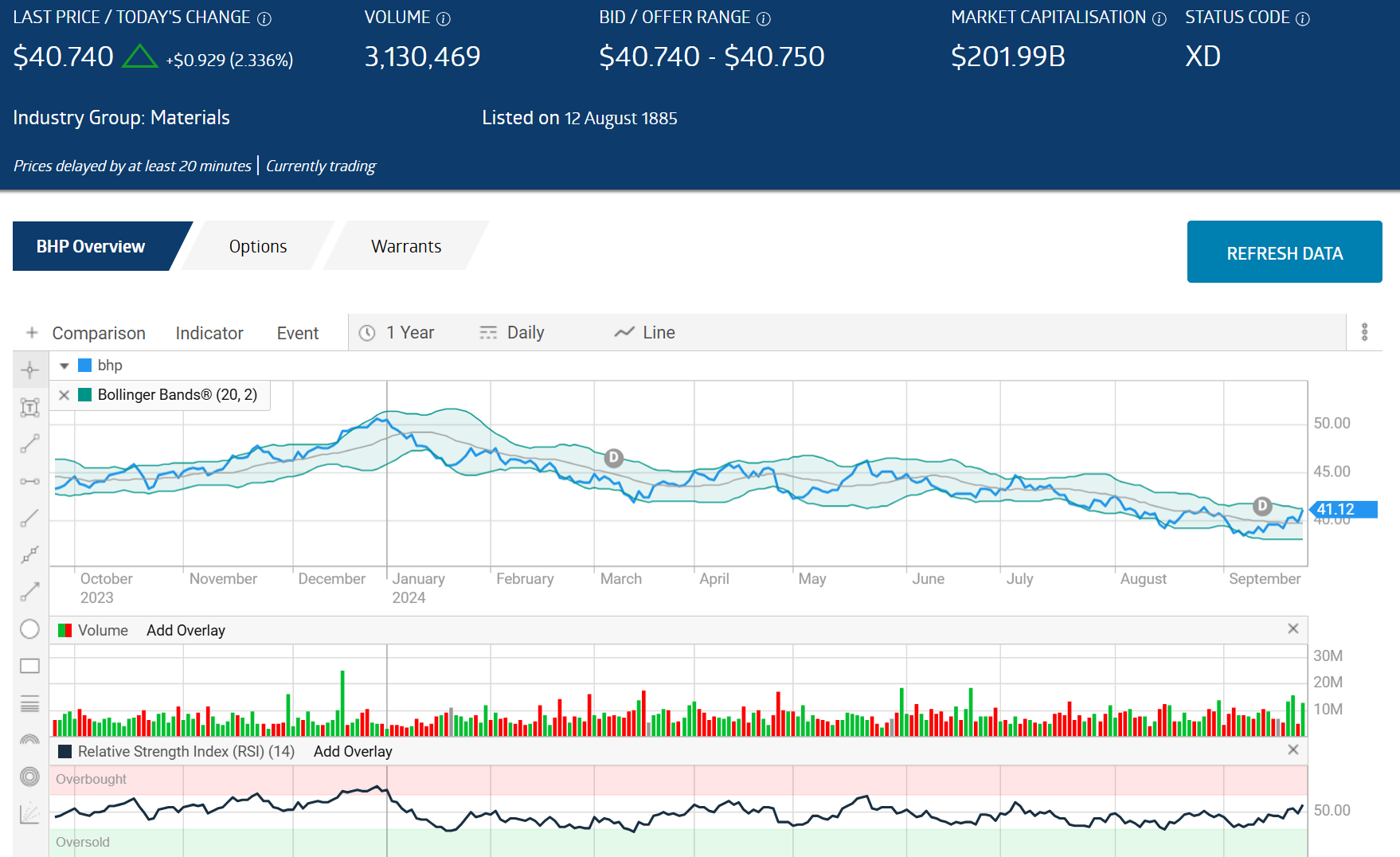Remove the Bollinger Bands indicator

pos(65,395)
